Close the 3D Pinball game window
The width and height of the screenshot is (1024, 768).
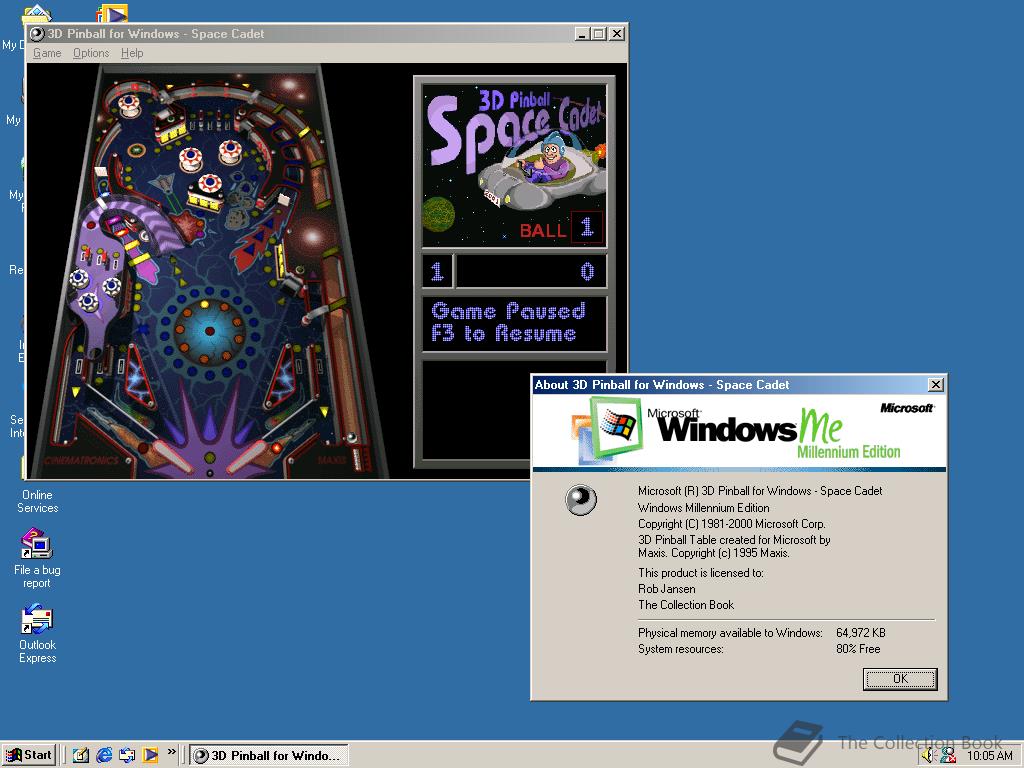click(616, 34)
